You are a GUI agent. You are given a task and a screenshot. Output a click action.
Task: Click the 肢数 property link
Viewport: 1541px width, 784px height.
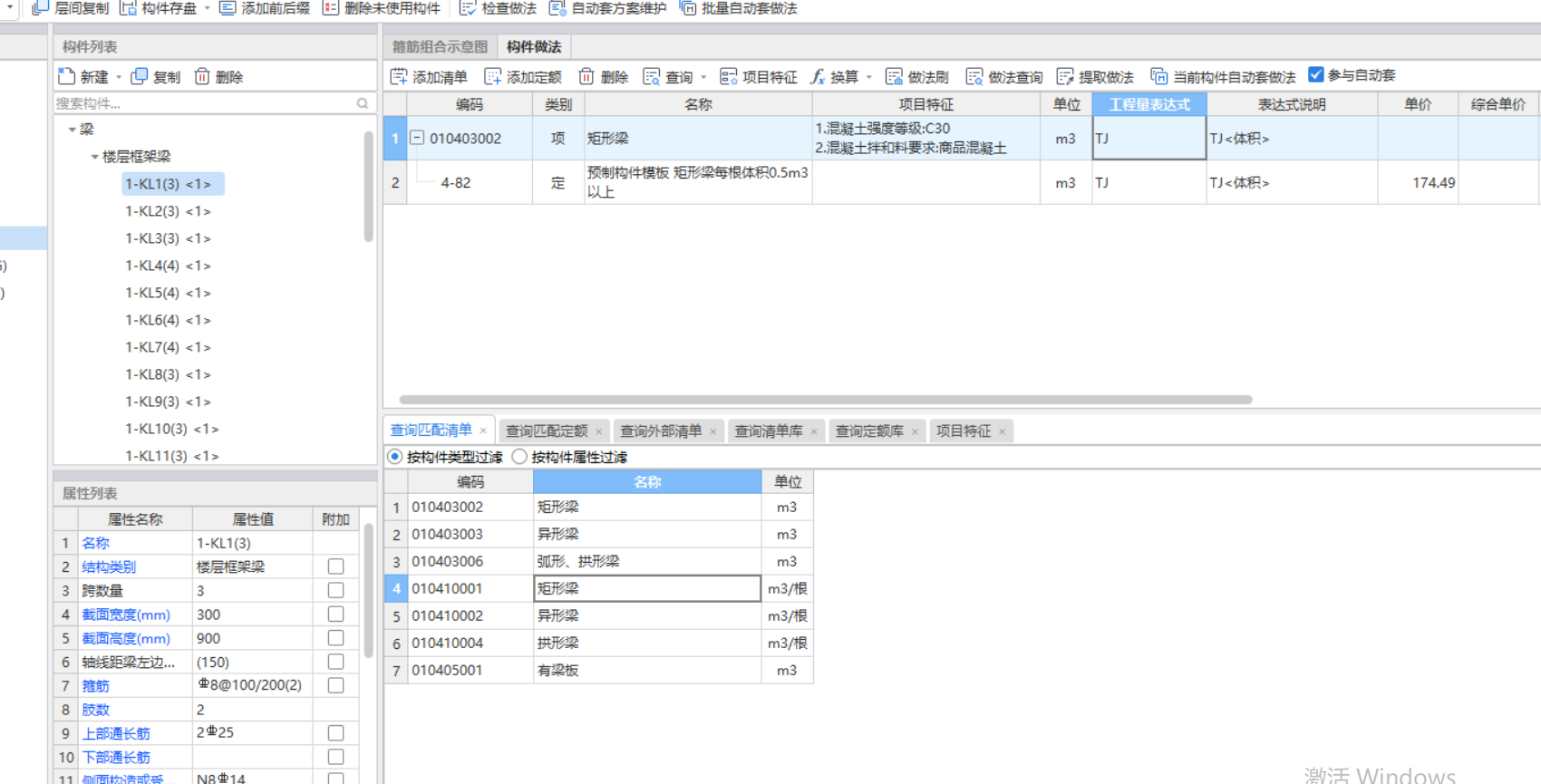click(x=96, y=710)
